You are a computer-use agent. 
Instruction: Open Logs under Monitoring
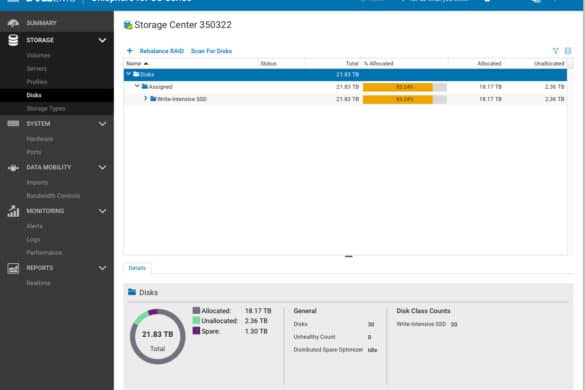pos(33,240)
